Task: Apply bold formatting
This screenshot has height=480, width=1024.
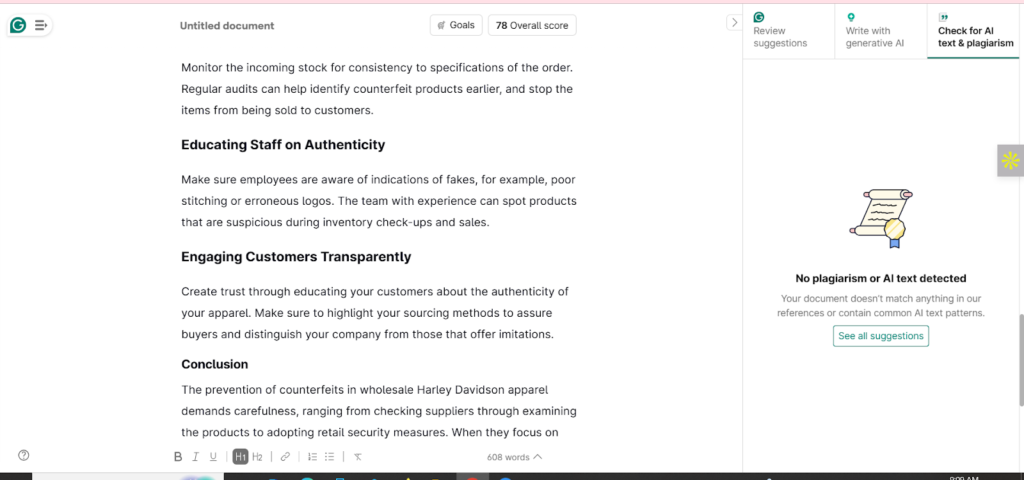Action: (x=178, y=457)
